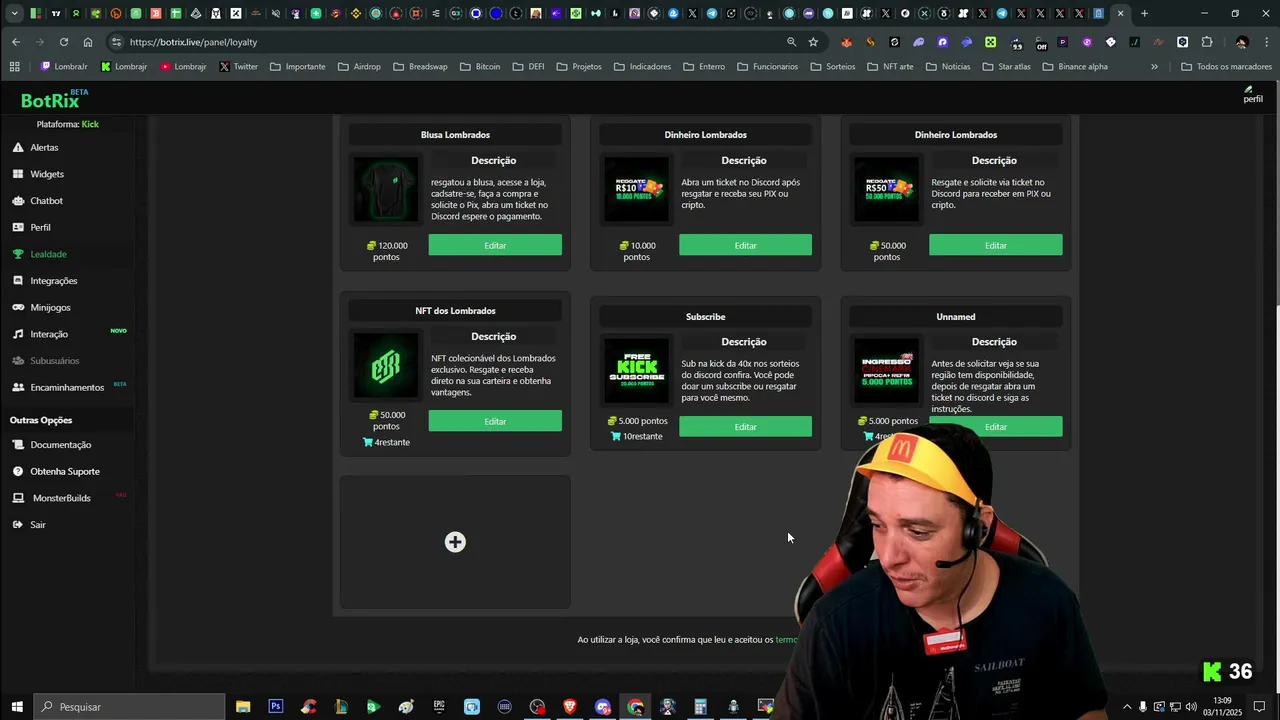Open Sorteios bookmarks folder
Viewport: 1280px width, 720px height.
tap(832, 67)
